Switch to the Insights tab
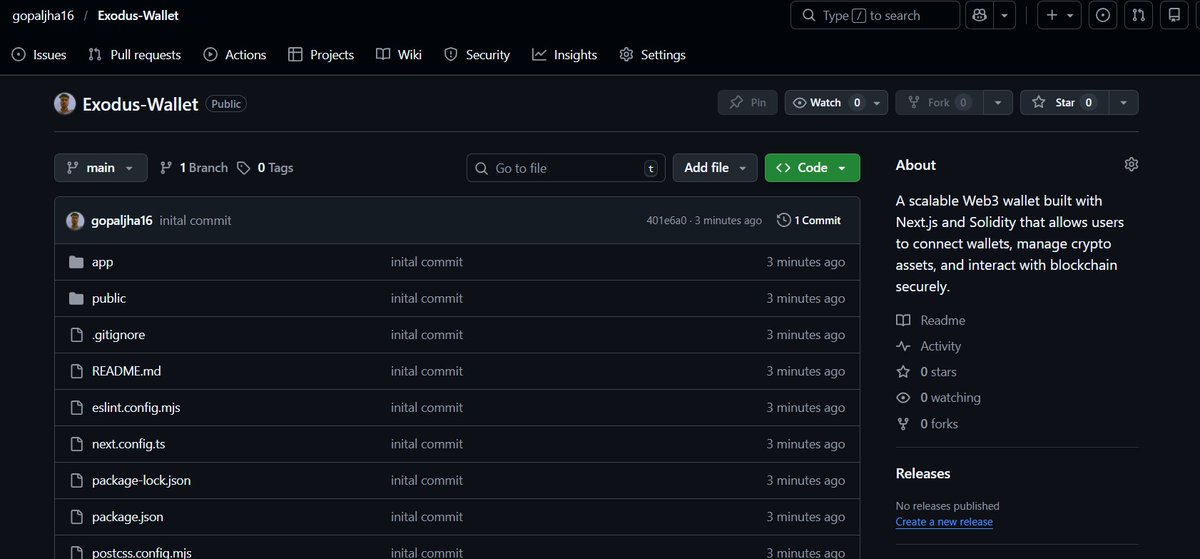The image size is (1200, 559). tap(565, 55)
